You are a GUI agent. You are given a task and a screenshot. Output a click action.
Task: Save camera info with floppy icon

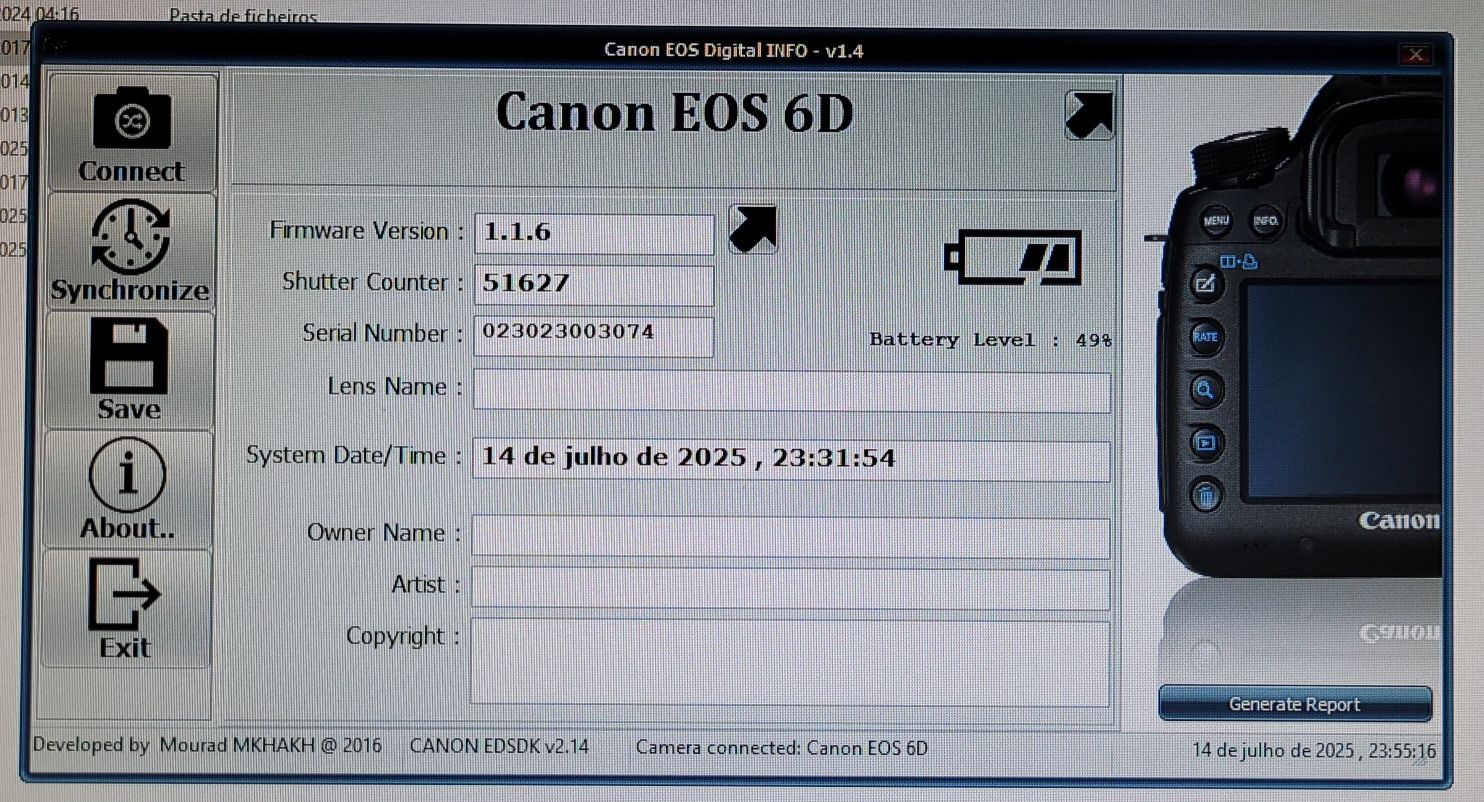point(129,370)
